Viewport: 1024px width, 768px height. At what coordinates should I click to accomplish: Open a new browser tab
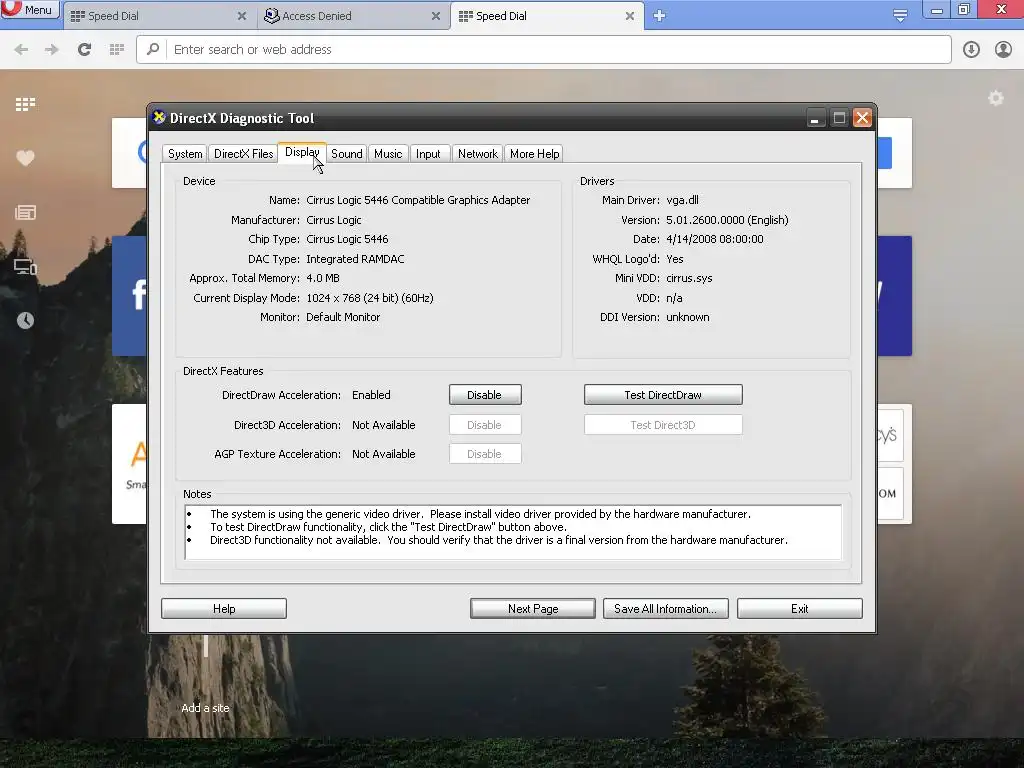[x=660, y=16]
